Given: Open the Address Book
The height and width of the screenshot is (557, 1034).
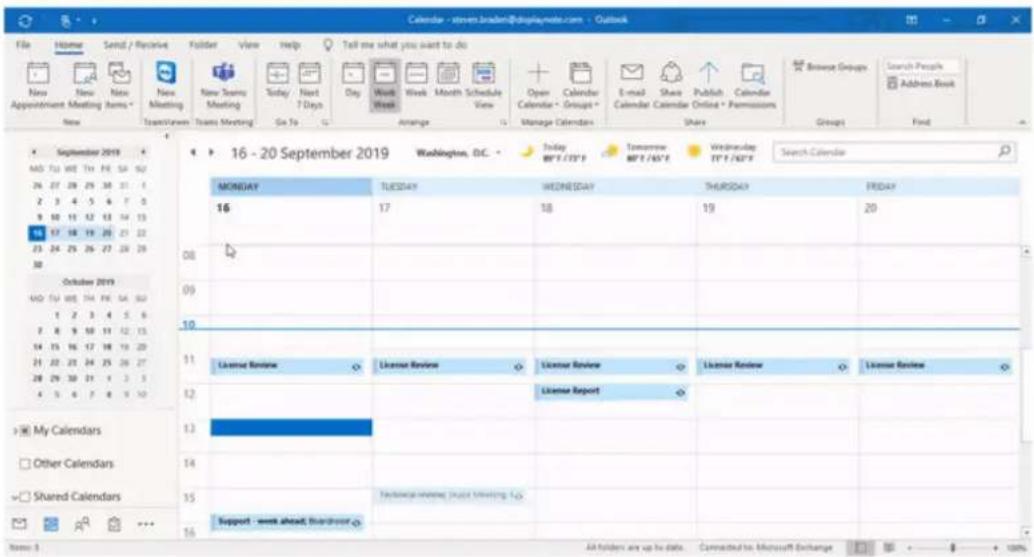Looking at the screenshot, I should 921,84.
